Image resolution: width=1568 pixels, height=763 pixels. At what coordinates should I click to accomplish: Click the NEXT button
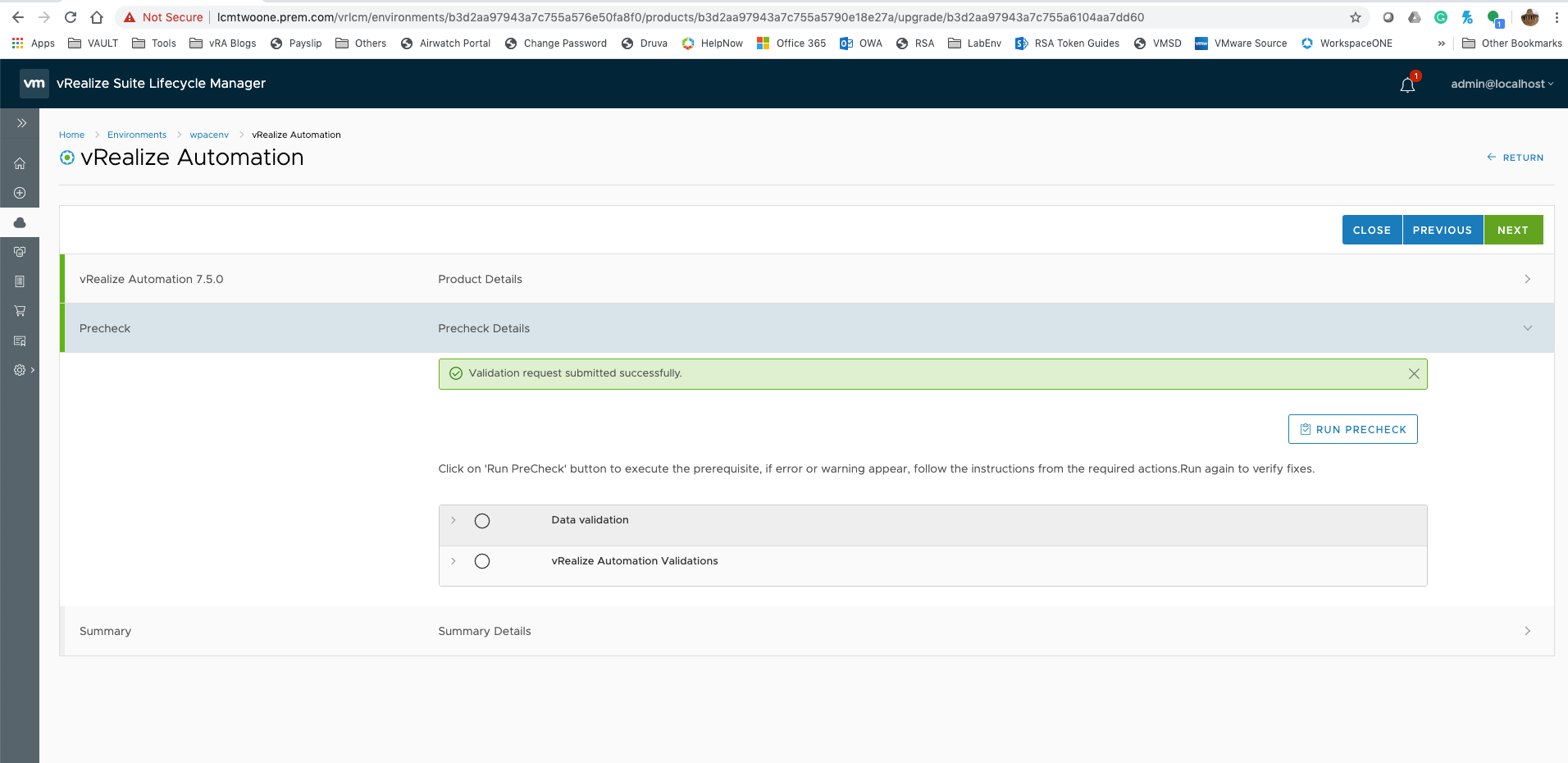[x=1513, y=230]
